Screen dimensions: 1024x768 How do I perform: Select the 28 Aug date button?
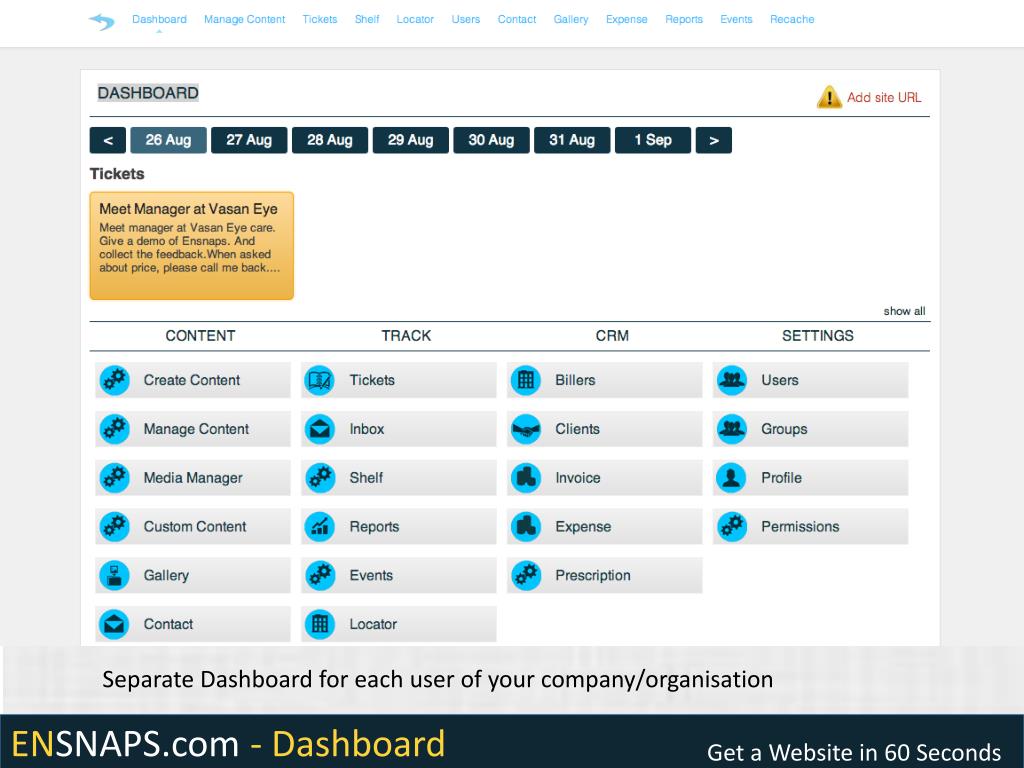pos(330,140)
